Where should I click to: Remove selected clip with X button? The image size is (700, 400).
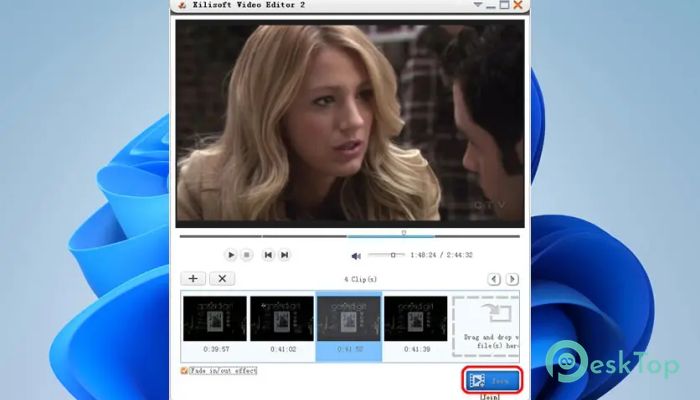(x=222, y=279)
